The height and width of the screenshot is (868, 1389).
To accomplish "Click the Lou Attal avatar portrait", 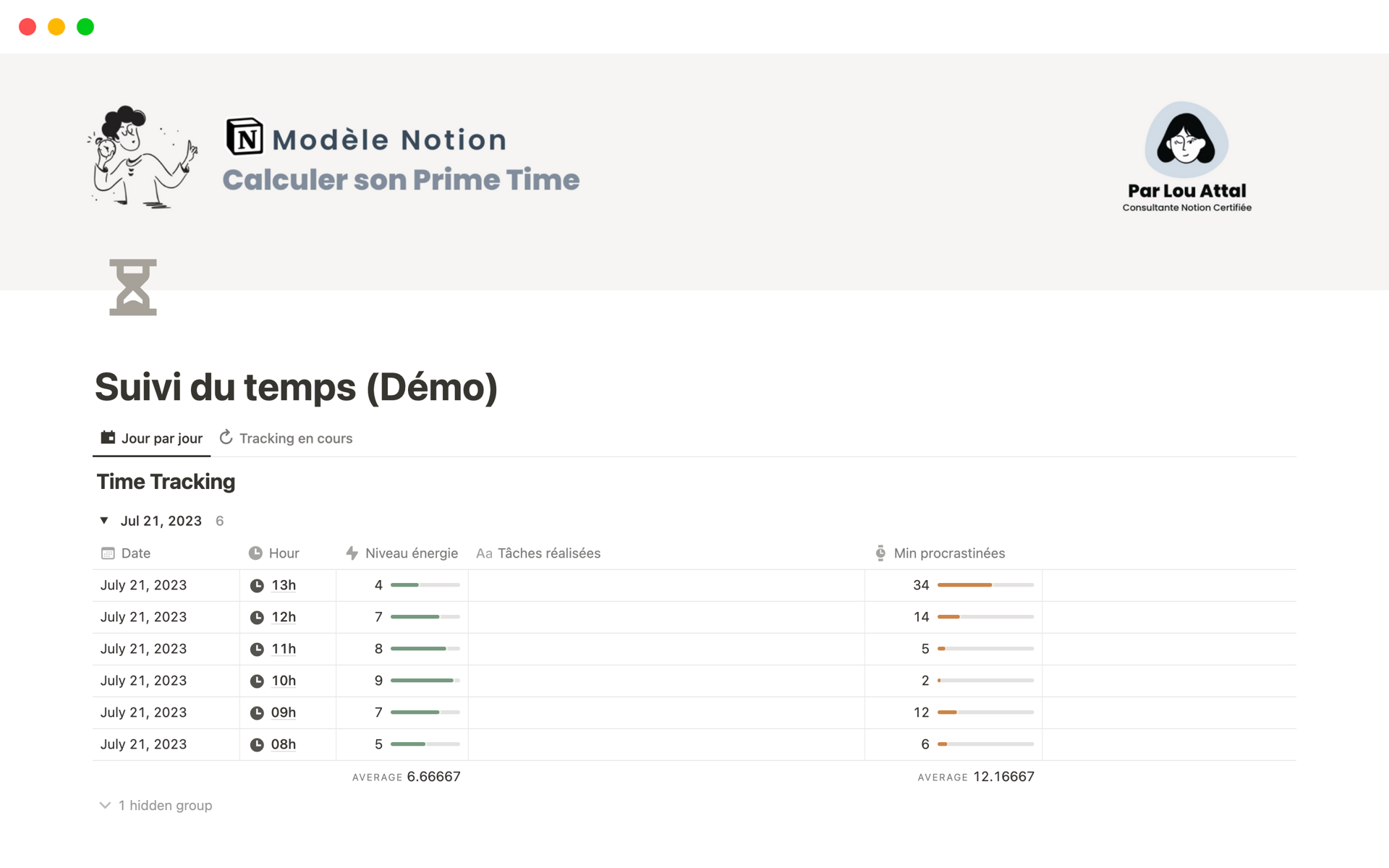I will (1186, 140).
